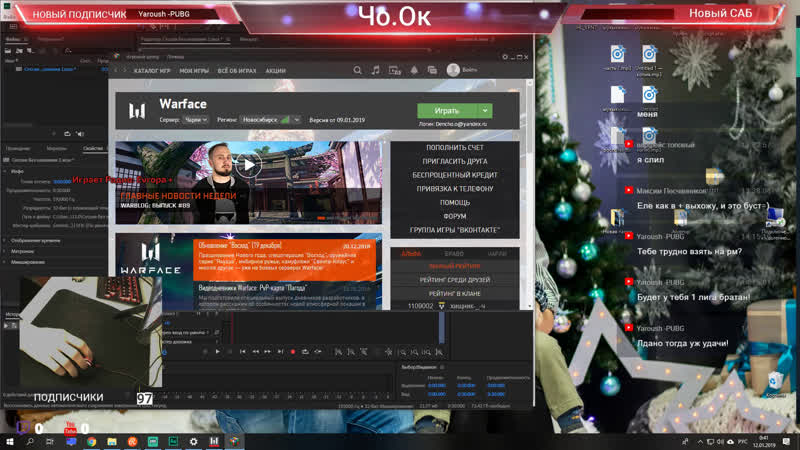Switch to the Свойства tab in Audition
800x450 pixels.
click(93, 148)
